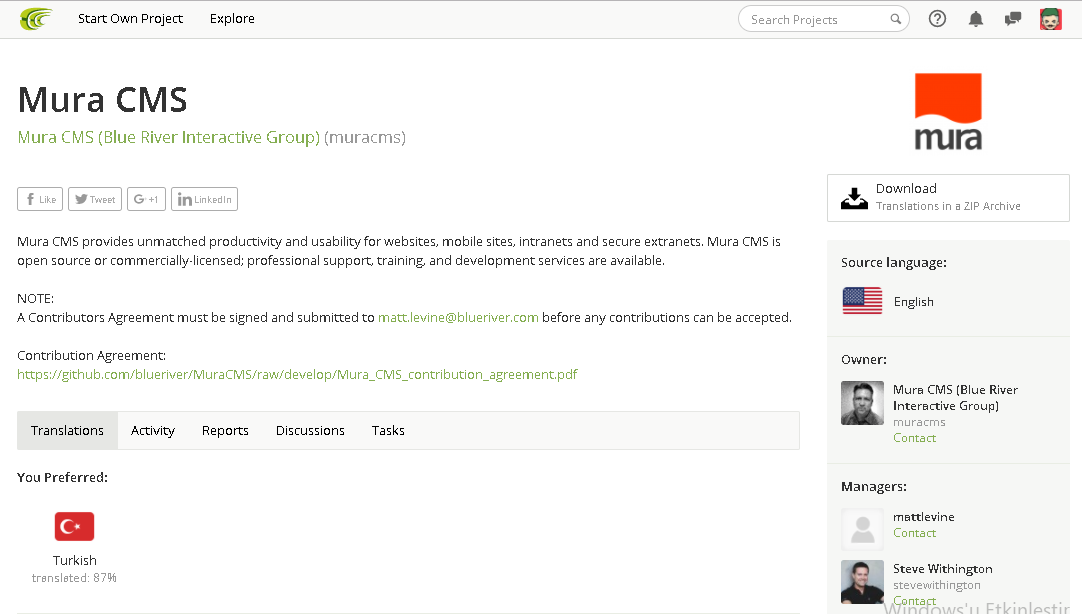Viewport: 1082px width, 614px height.
Task: Select the Turkish flag icon
Action: coord(75,526)
